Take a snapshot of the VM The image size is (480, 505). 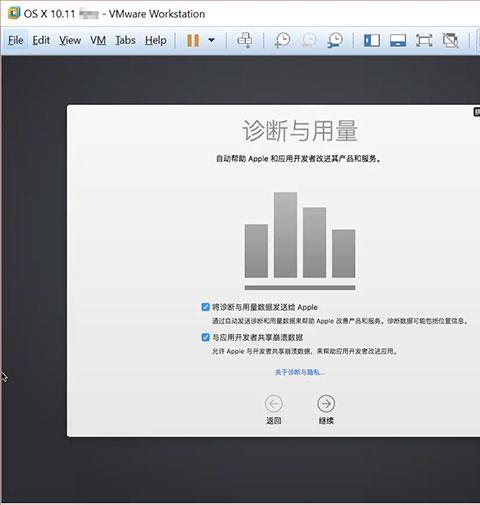pos(282,40)
